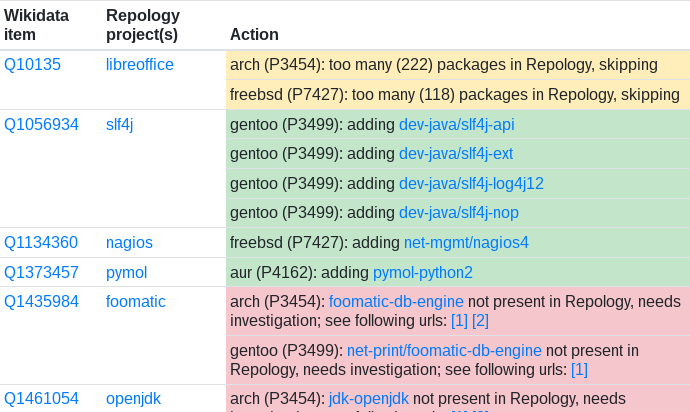Open the pymol project link
The image size is (690, 412).
(x=126, y=272)
